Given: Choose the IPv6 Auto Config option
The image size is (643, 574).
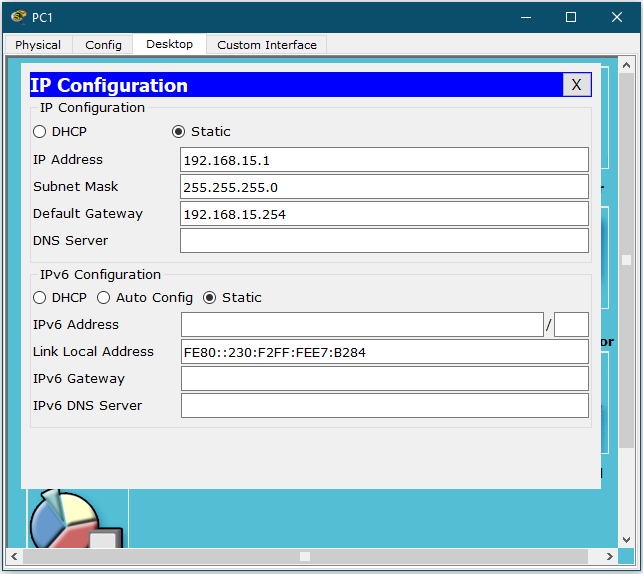Looking at the screenshot, I should [103, 298].
